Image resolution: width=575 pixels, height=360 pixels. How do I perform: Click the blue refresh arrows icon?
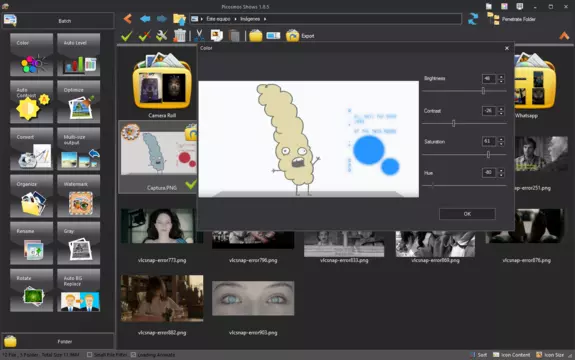473,19
